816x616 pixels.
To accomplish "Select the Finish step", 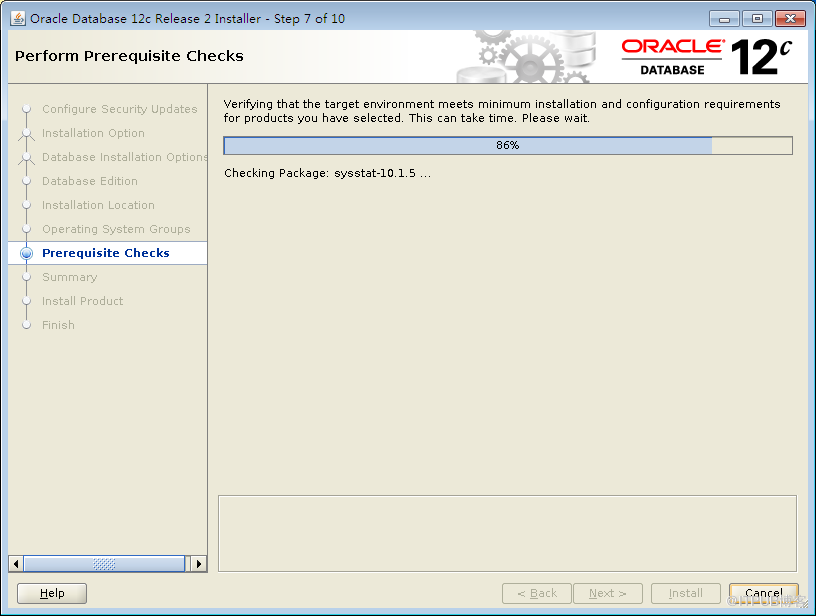I will point(58,325).
